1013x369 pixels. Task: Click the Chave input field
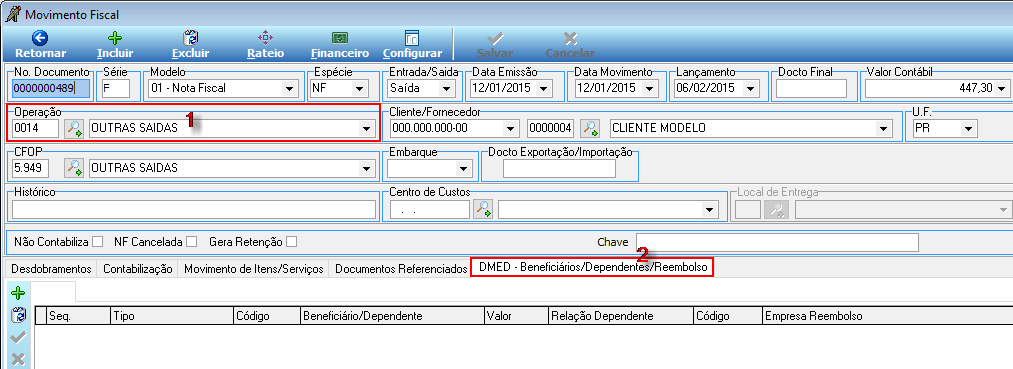777,242
